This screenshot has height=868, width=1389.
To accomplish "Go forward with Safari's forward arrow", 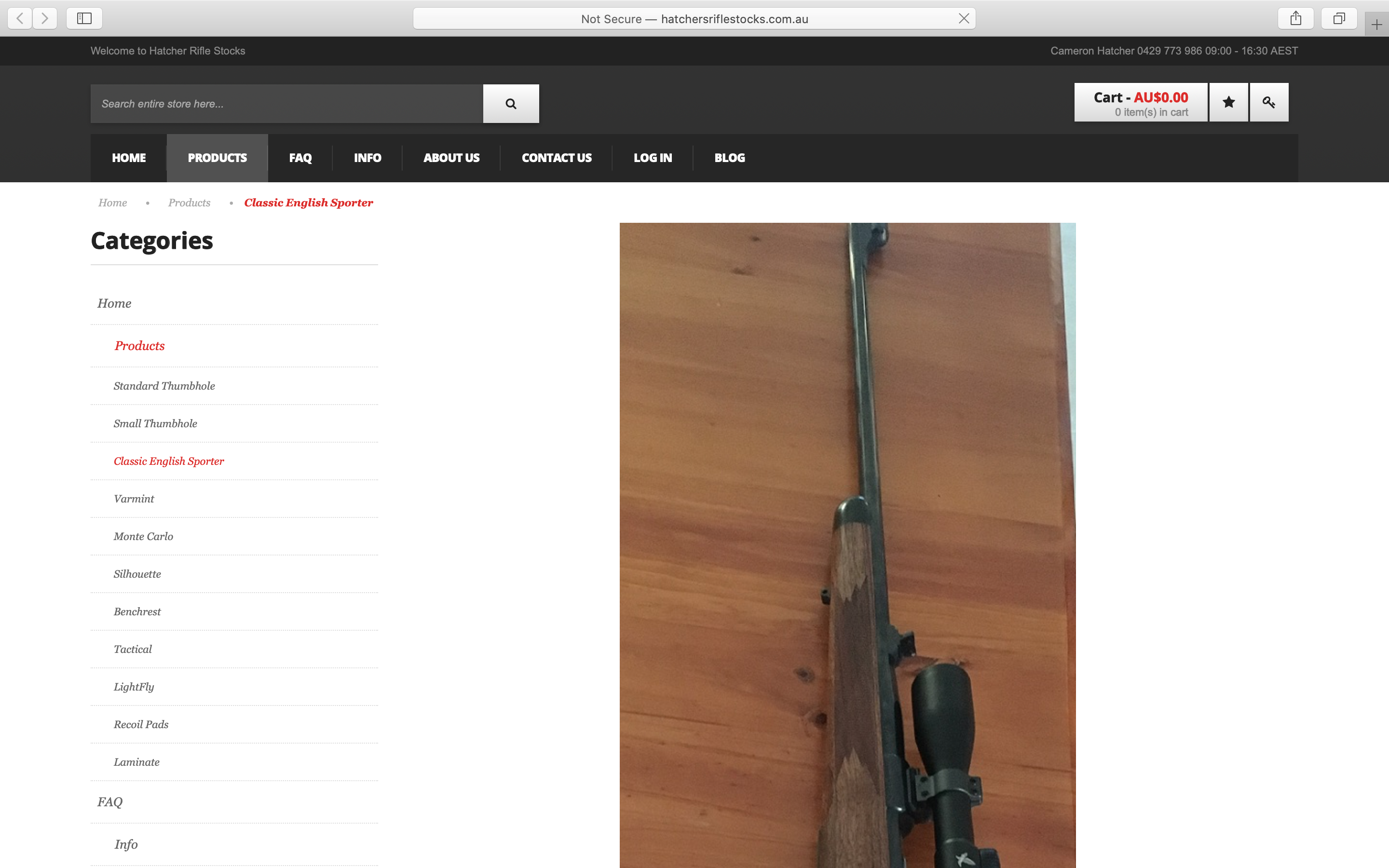I will 45,18.
